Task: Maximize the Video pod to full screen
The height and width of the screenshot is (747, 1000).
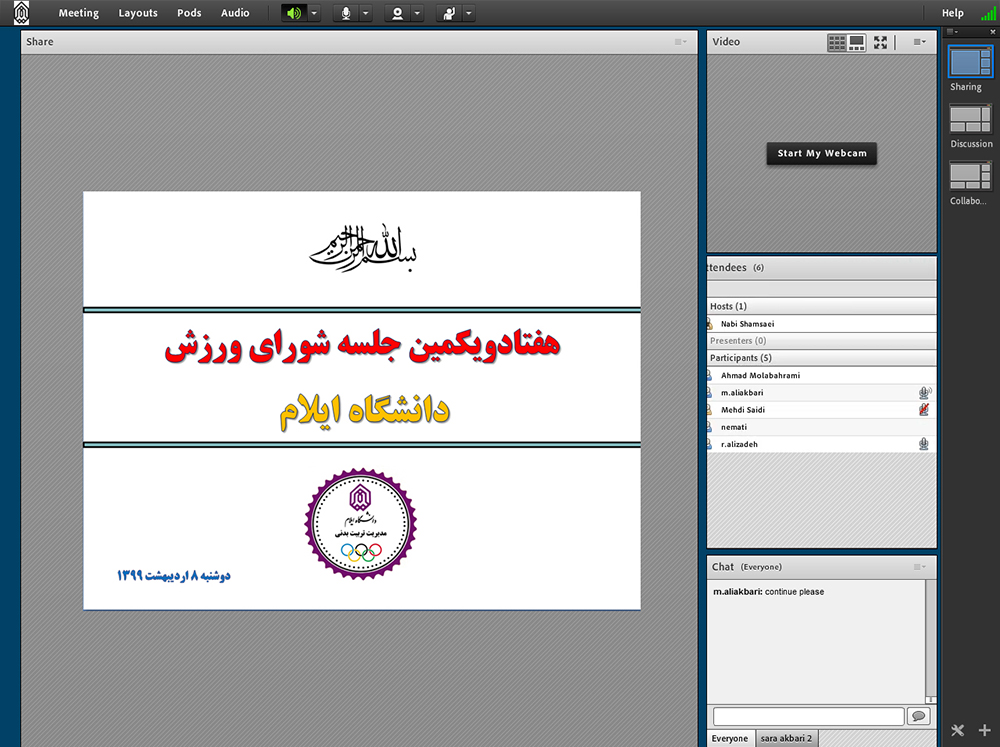Action: tap(880, 42)
